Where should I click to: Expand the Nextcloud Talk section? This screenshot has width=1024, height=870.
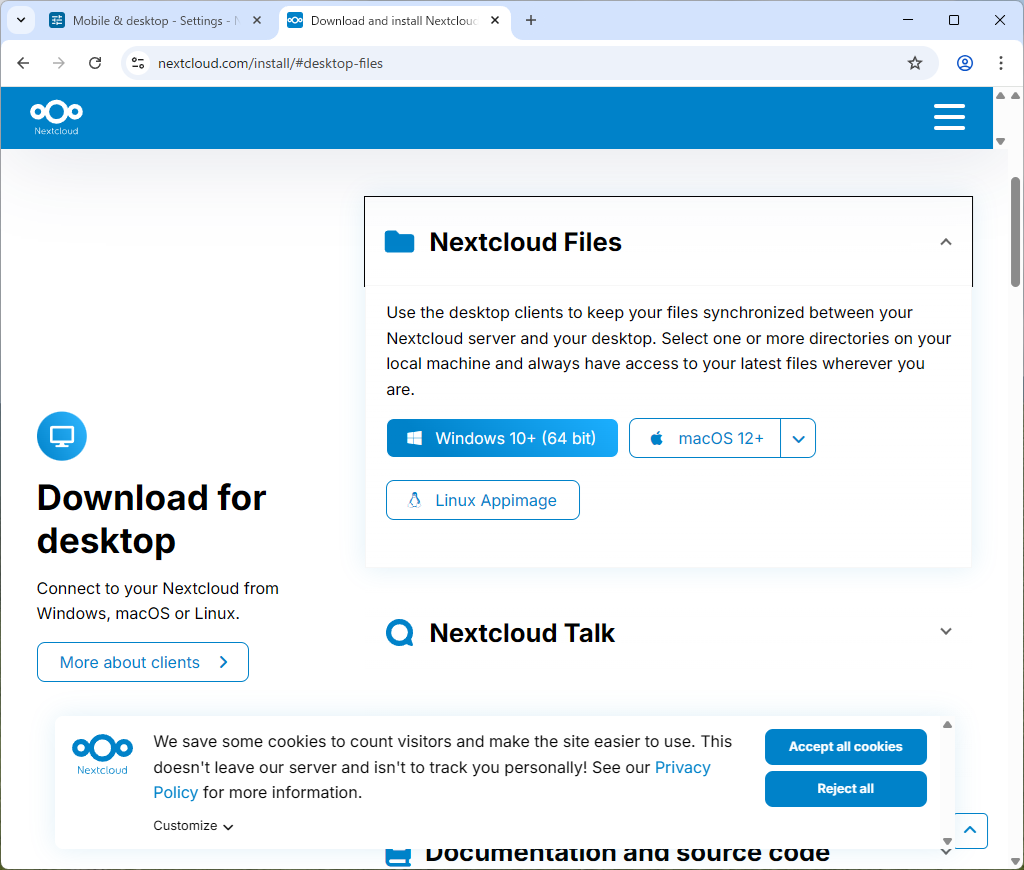tap(945, 632)
